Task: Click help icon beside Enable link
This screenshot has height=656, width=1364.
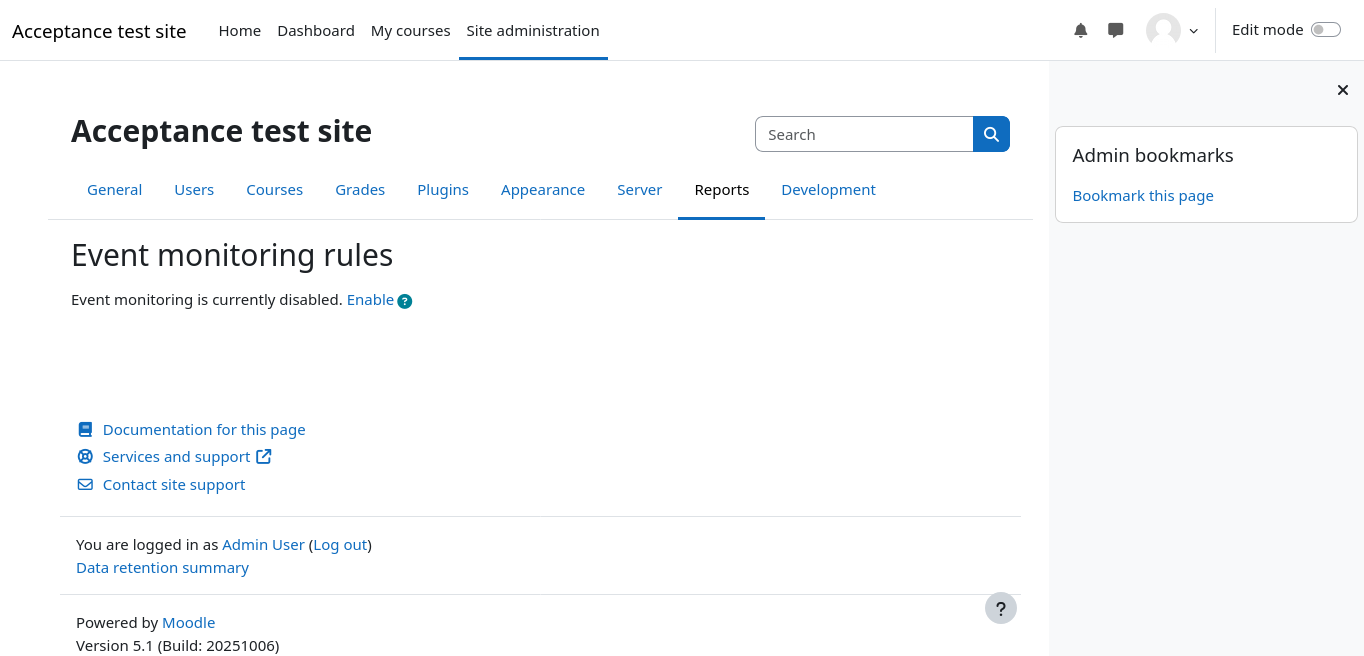Action: coord(405,301)
